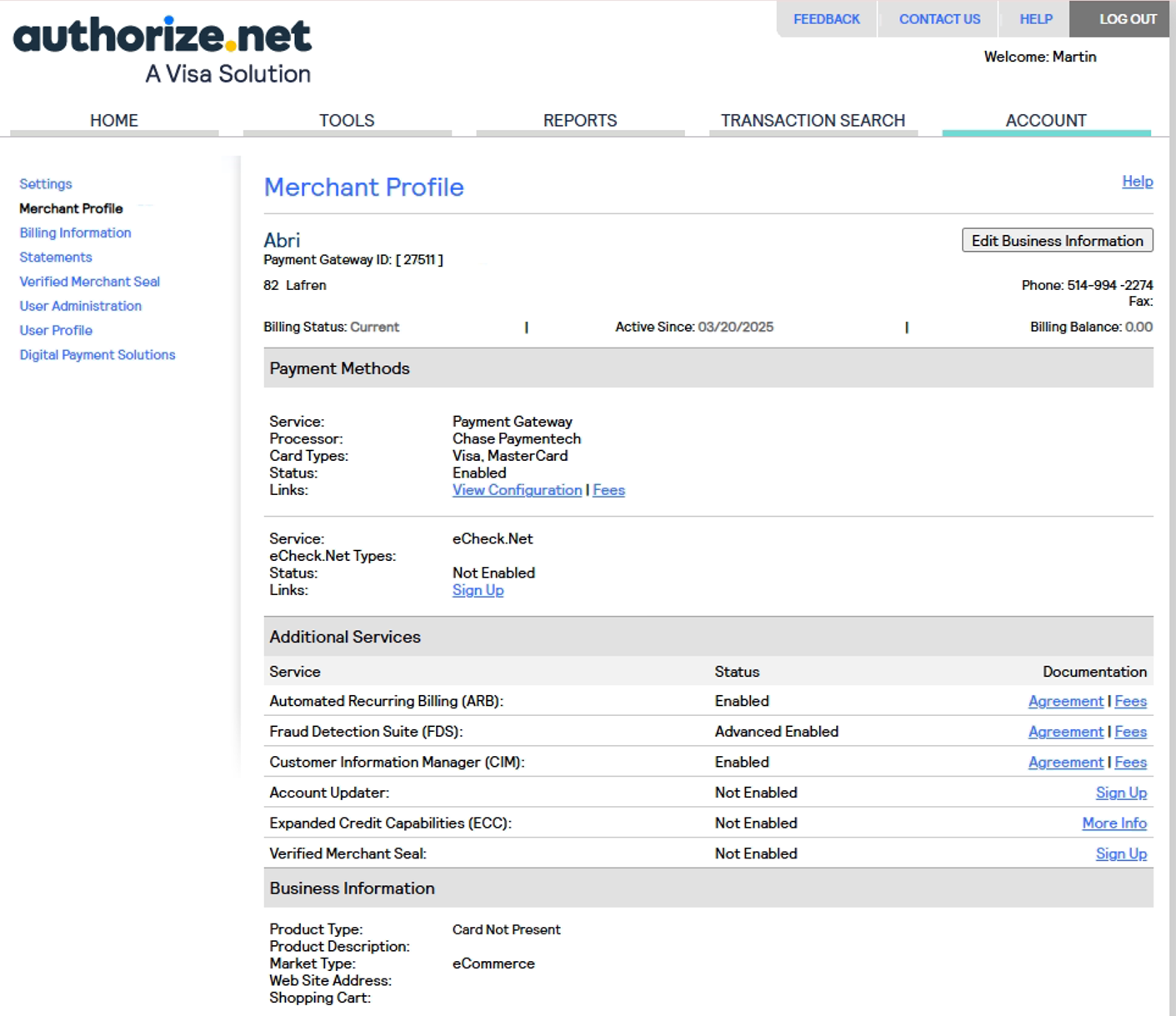
Task: Open Statements in the sidebar
Action: tap(56, 258)
